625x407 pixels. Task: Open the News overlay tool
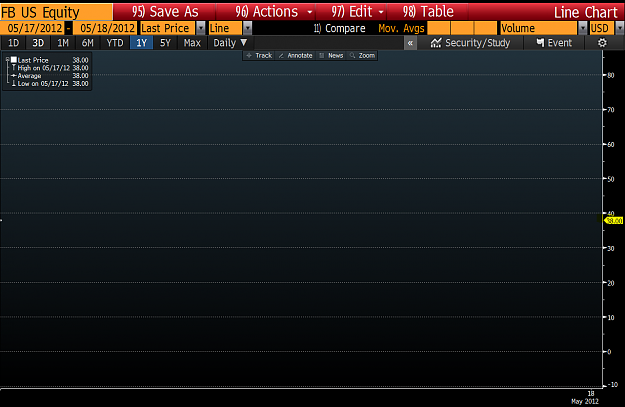pyautogui.click(x=331, y=55)
